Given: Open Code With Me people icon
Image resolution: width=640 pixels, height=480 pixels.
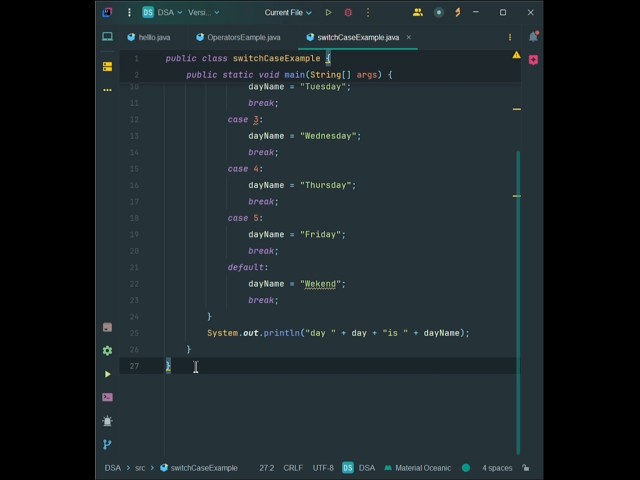Looking at the screenshot, I should coord(418,13).
